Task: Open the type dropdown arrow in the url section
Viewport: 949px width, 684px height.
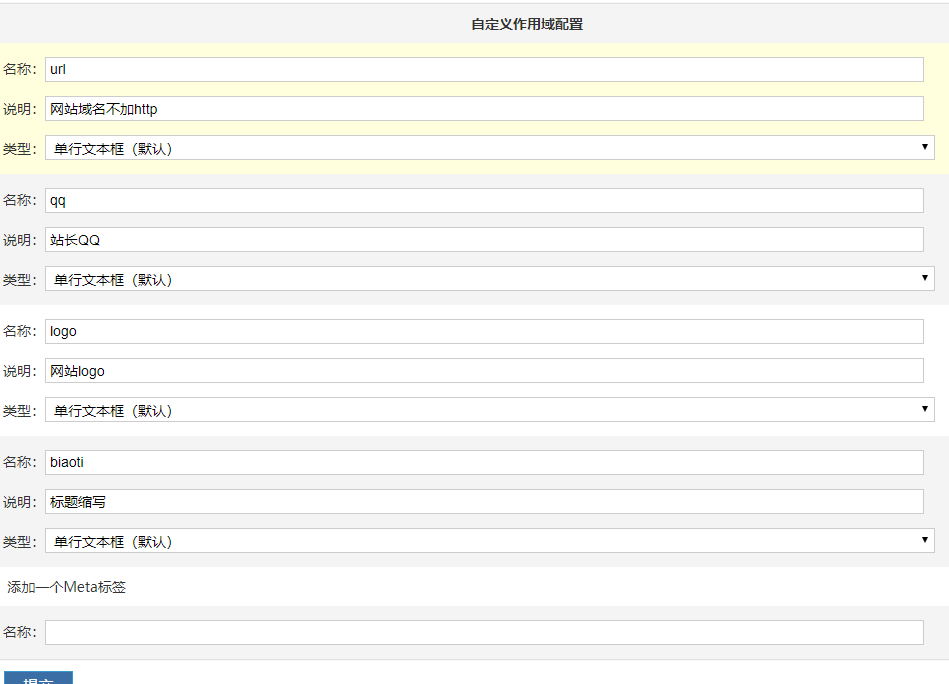Action: [x=925, y=147]
